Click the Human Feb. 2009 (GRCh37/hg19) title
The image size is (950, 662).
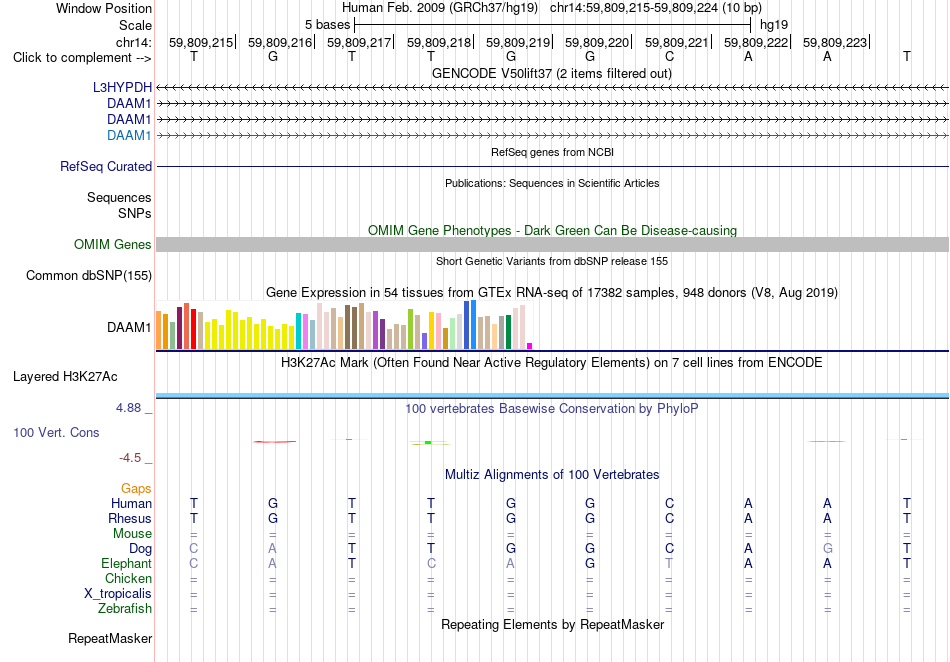(440, 8)
